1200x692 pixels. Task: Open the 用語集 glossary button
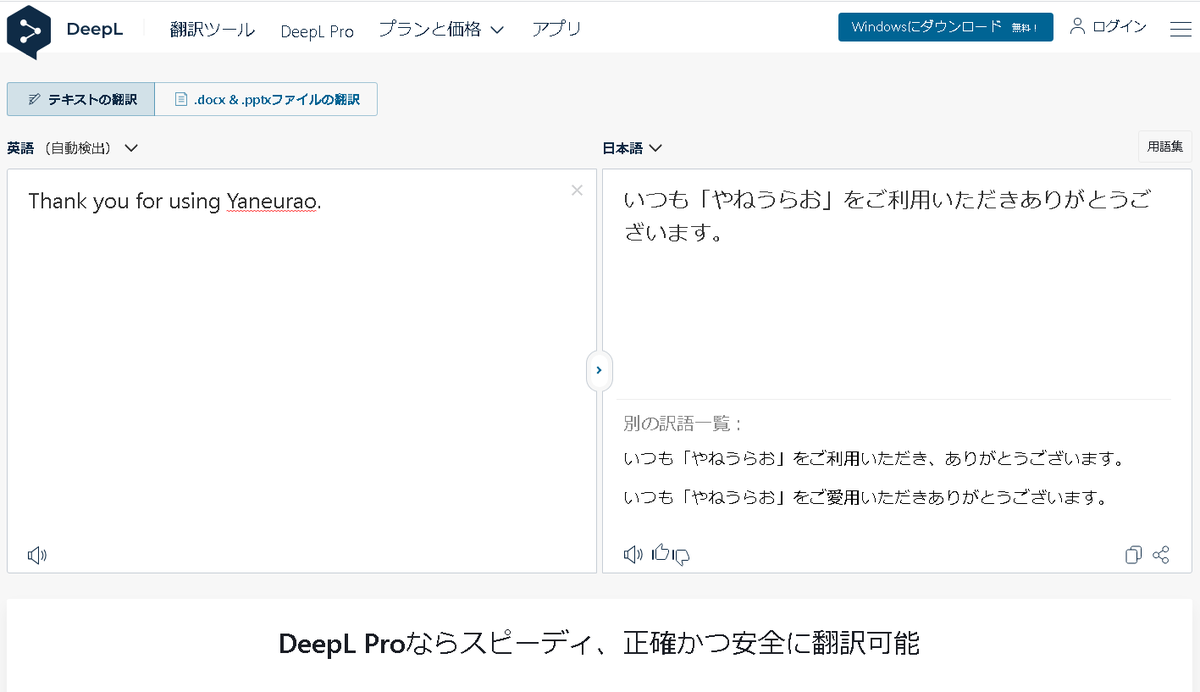point(1165,147)
